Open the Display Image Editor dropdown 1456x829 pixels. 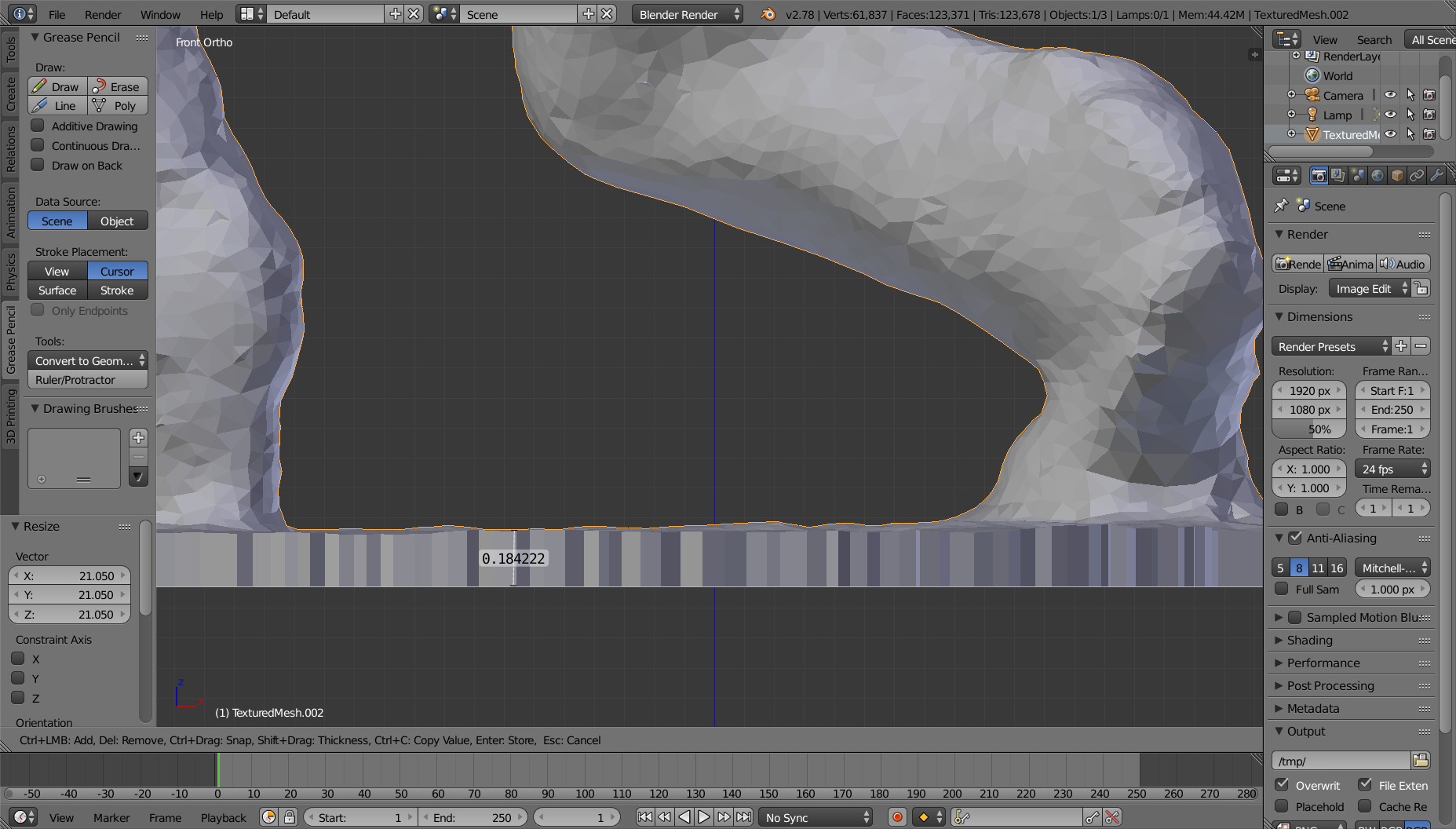[x=1370, y=289]
